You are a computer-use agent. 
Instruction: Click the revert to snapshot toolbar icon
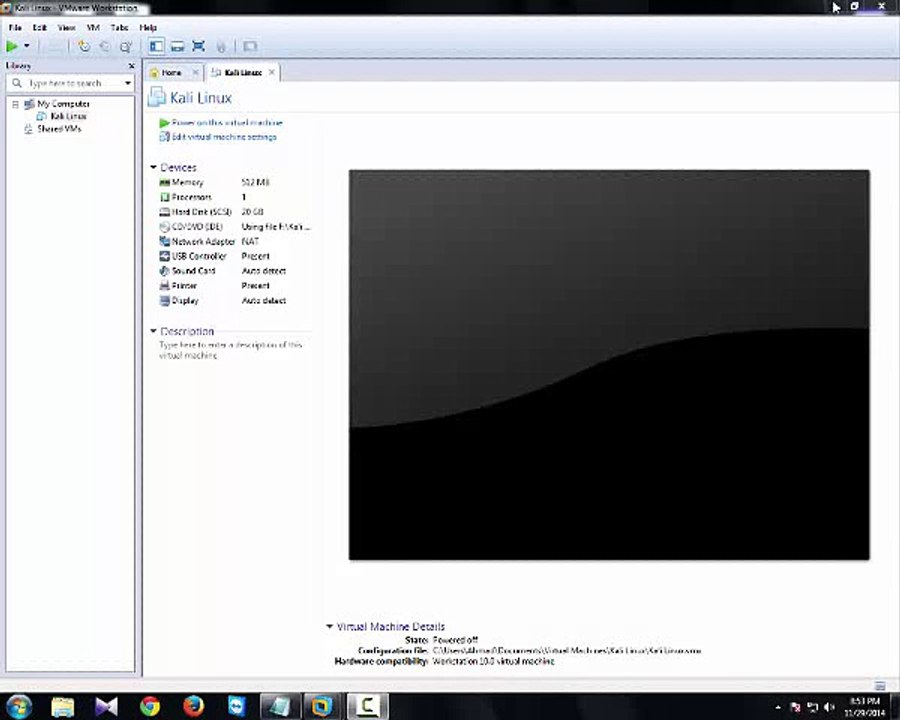tap(104, 47)
